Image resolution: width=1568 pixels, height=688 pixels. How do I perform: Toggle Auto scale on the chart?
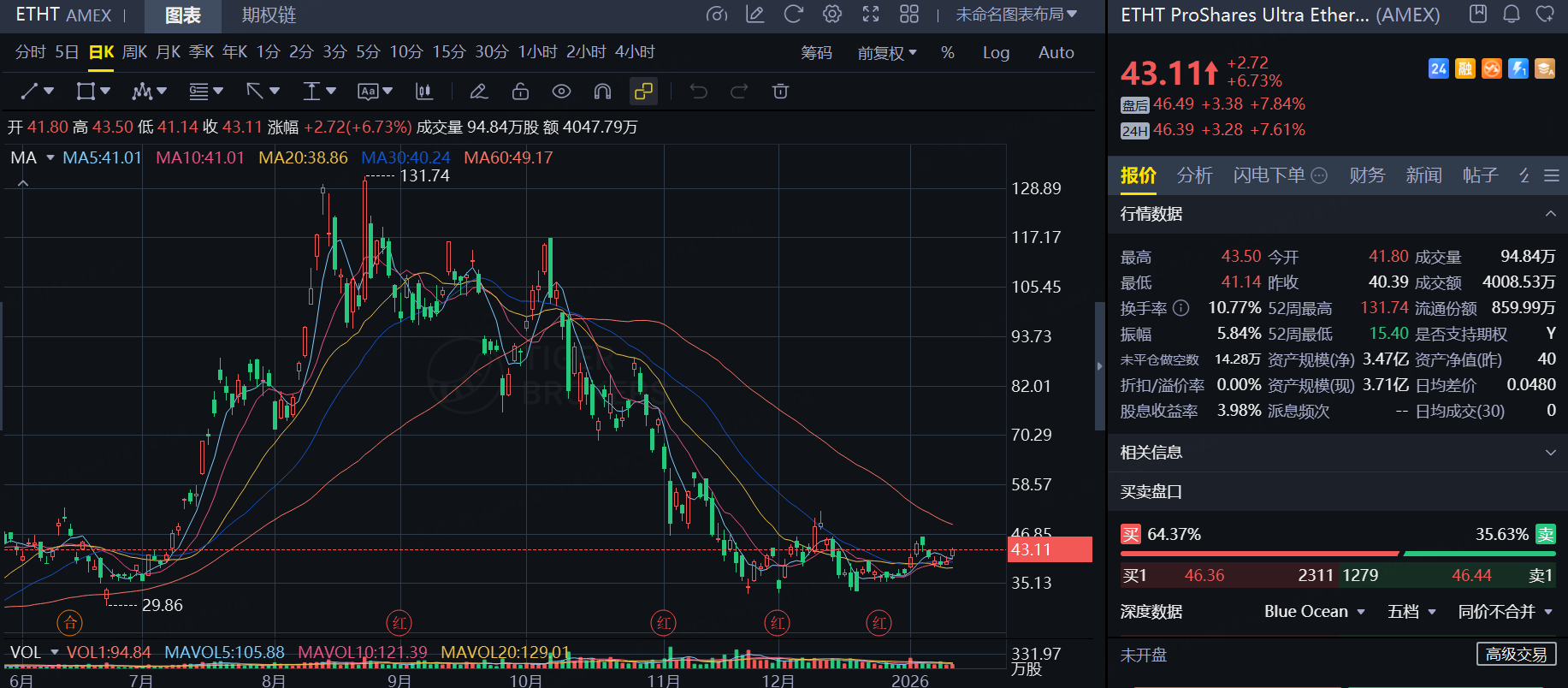click(1056, 53)
